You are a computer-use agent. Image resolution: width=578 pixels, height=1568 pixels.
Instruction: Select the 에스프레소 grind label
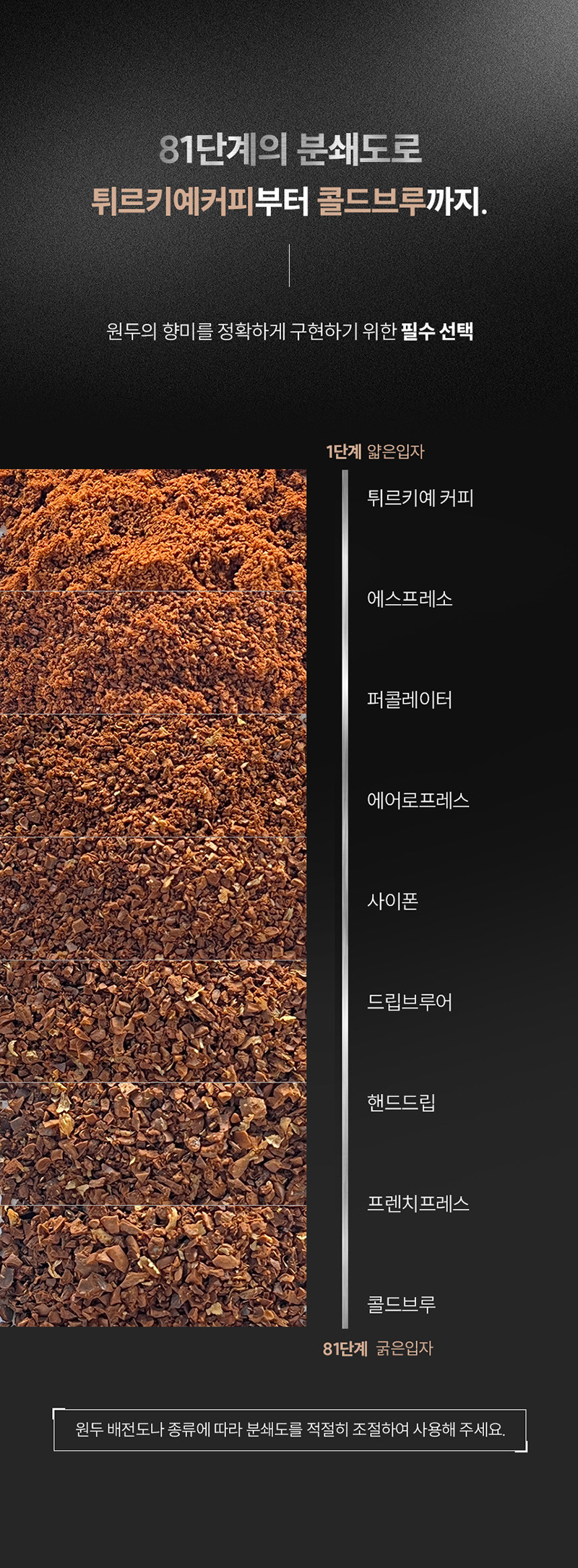tap(410, 599)
